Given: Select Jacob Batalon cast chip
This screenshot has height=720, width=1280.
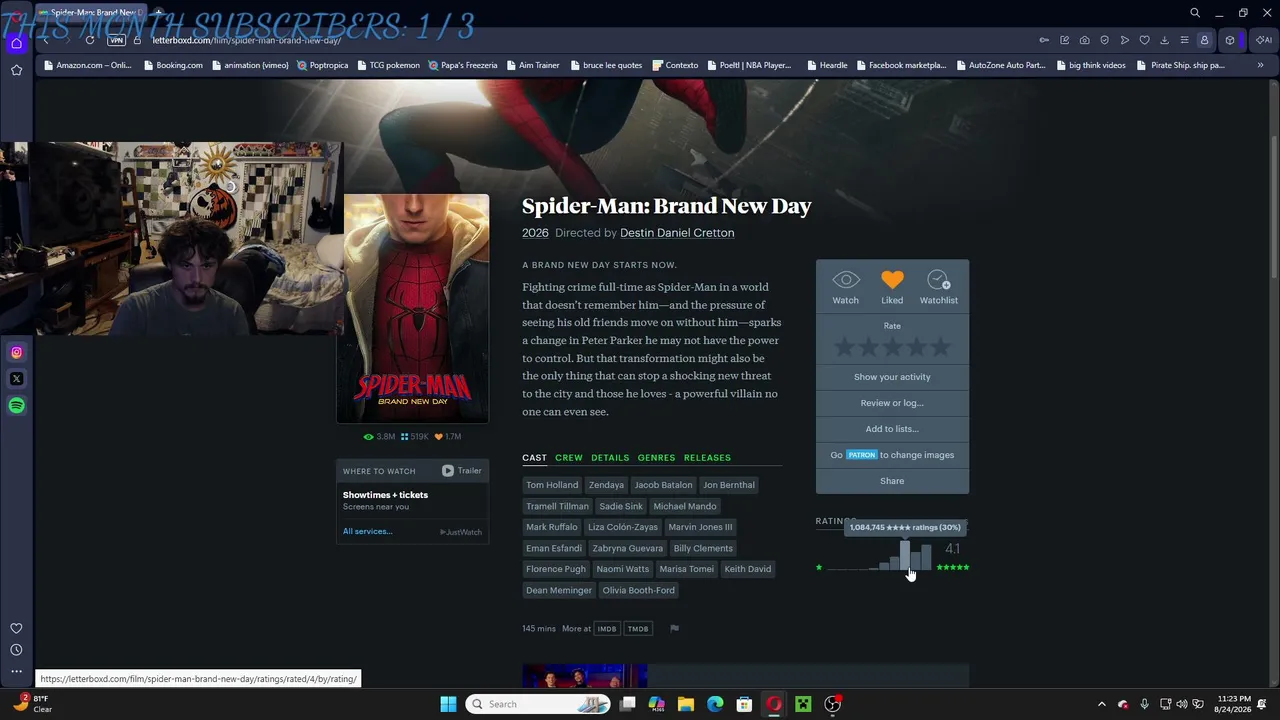Looking at the screenshot, I should pos(663,485).
